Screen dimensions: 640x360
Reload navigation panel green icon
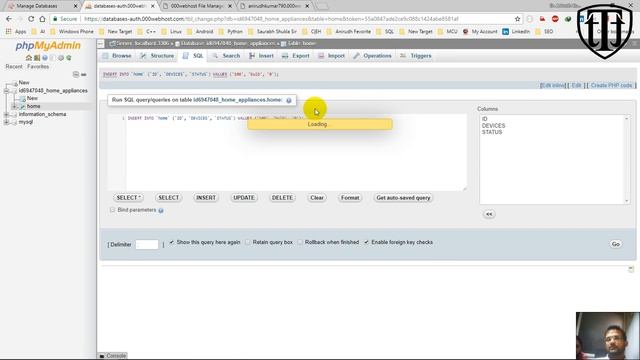tap(69, 58)
